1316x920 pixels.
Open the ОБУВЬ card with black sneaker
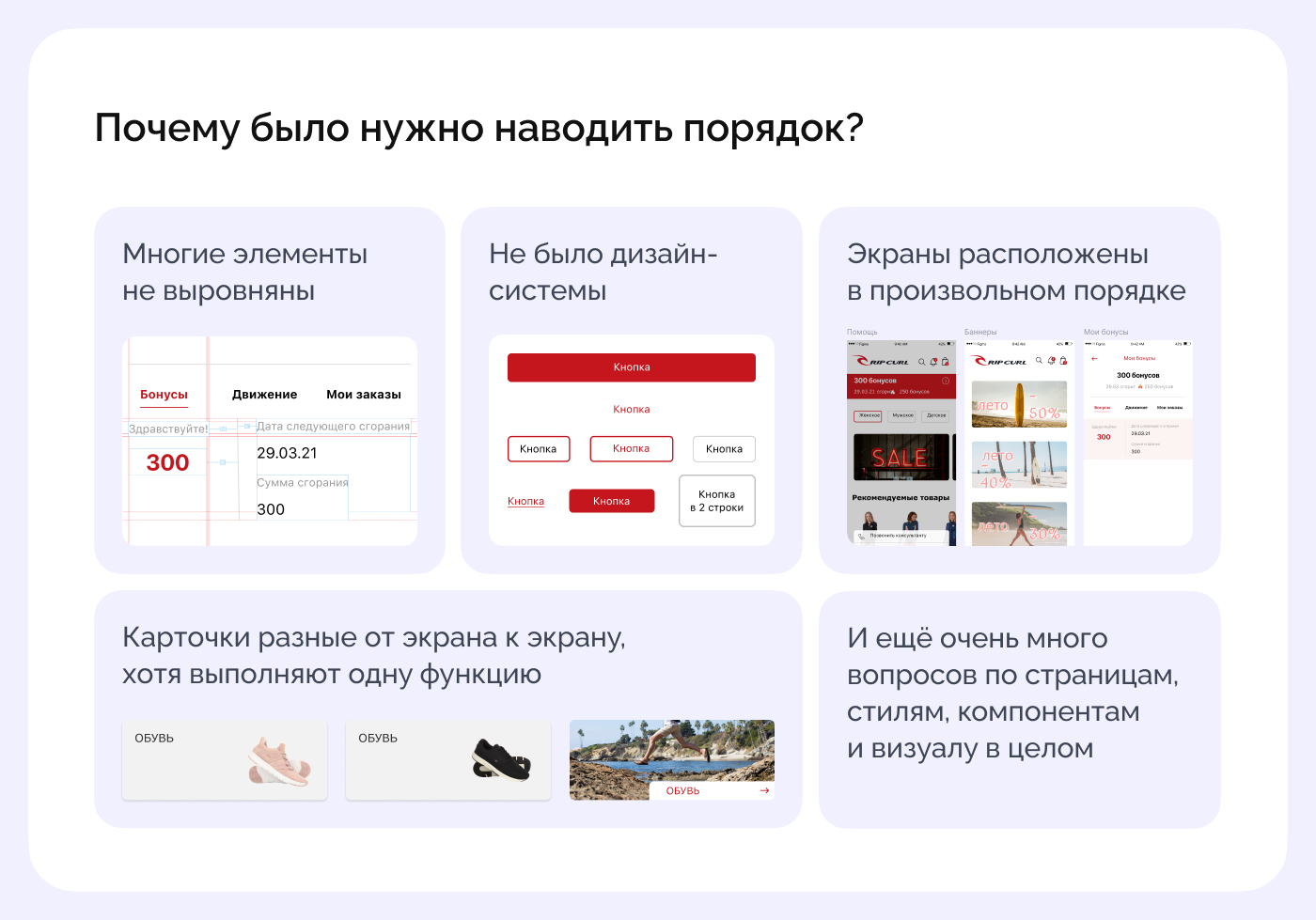[x=448, y=760]
